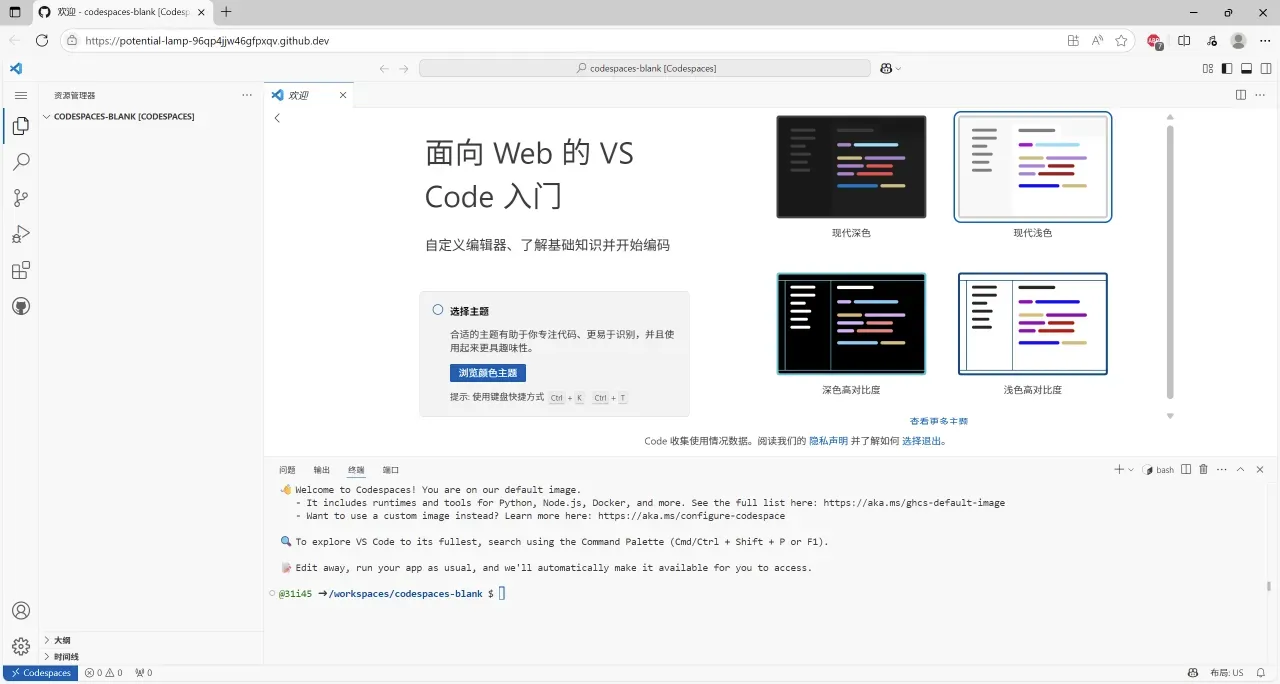Viewport: 1280px width, 684px height.
Task: Kill terminal with trash icon
Action: coord(1203,469)
